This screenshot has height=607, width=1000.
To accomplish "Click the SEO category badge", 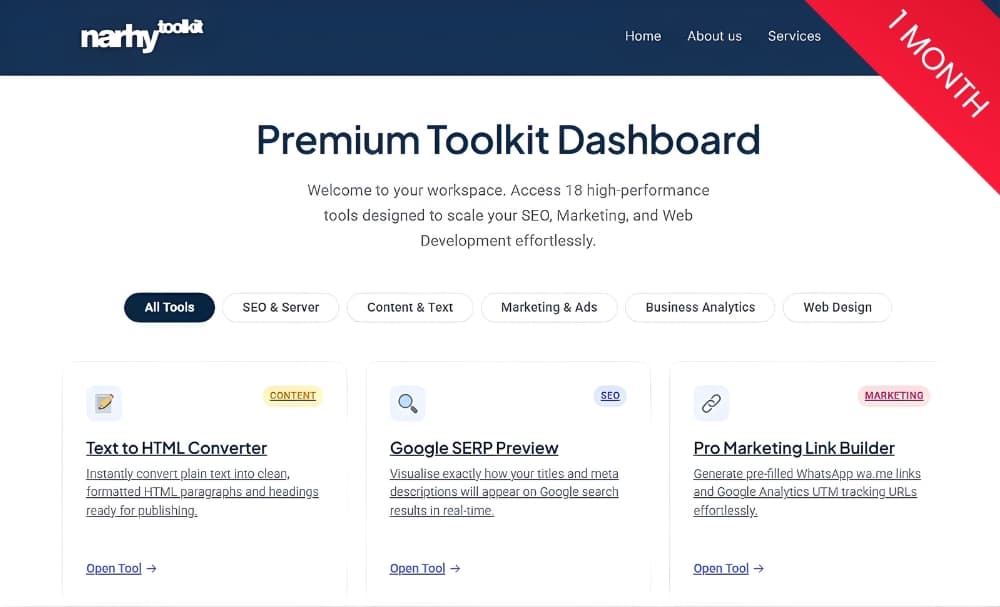I will (x=610, y=395).
